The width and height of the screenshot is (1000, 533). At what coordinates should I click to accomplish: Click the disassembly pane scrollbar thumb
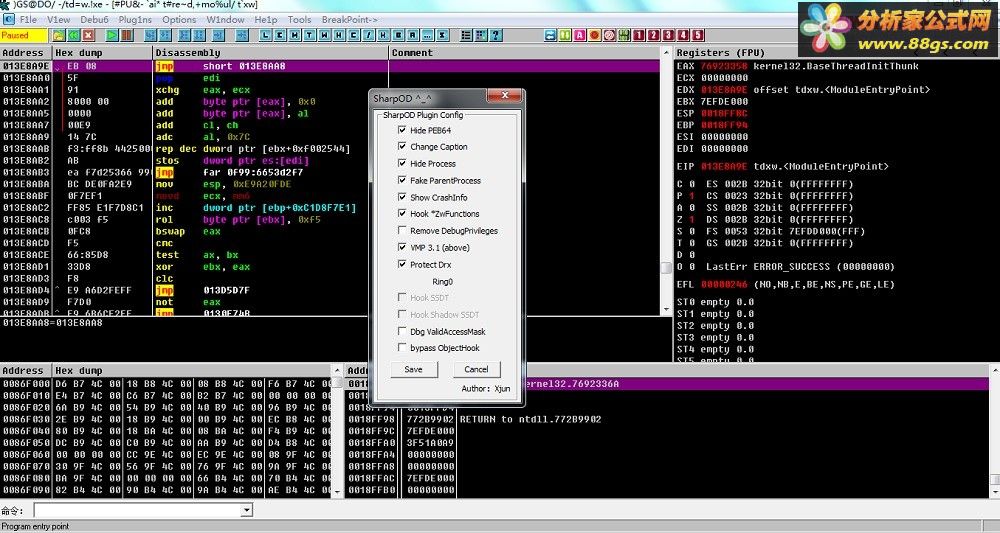[666, 268]
